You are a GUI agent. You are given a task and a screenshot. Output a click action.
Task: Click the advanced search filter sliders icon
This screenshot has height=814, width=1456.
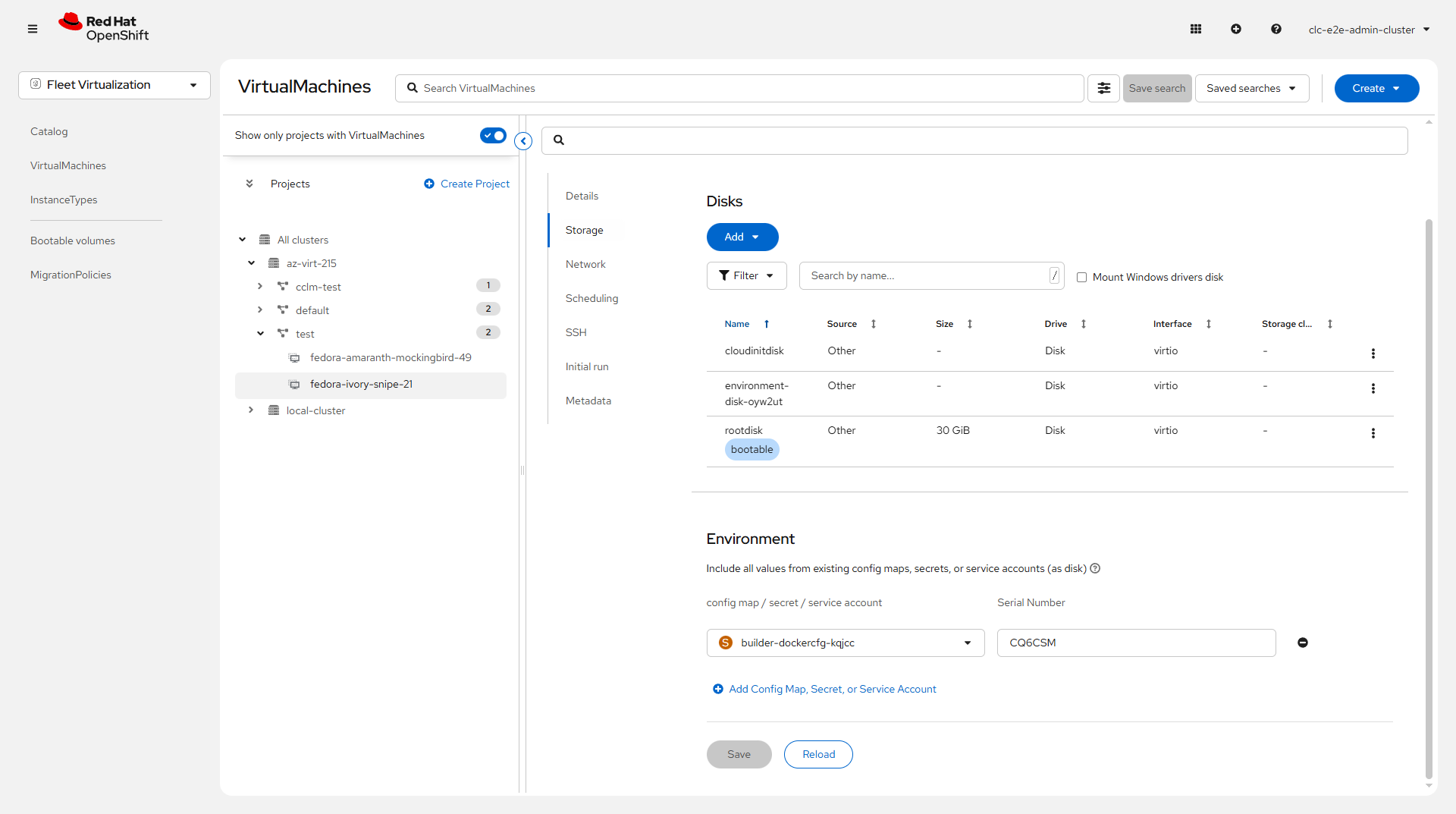1103,88
